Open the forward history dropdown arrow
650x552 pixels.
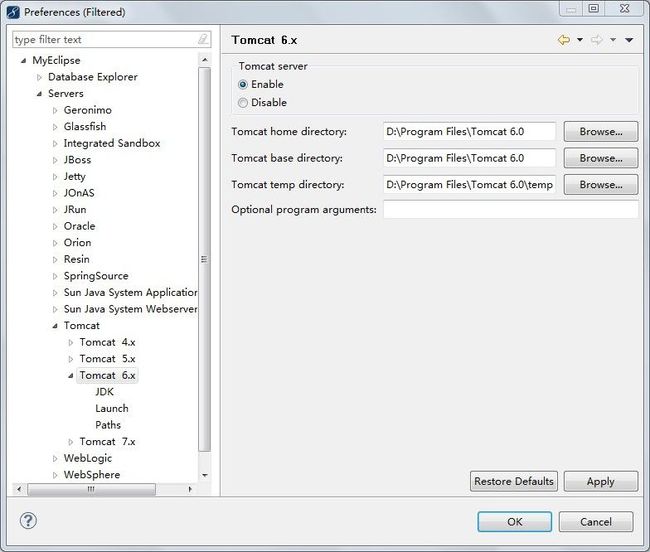click(613, 40)
